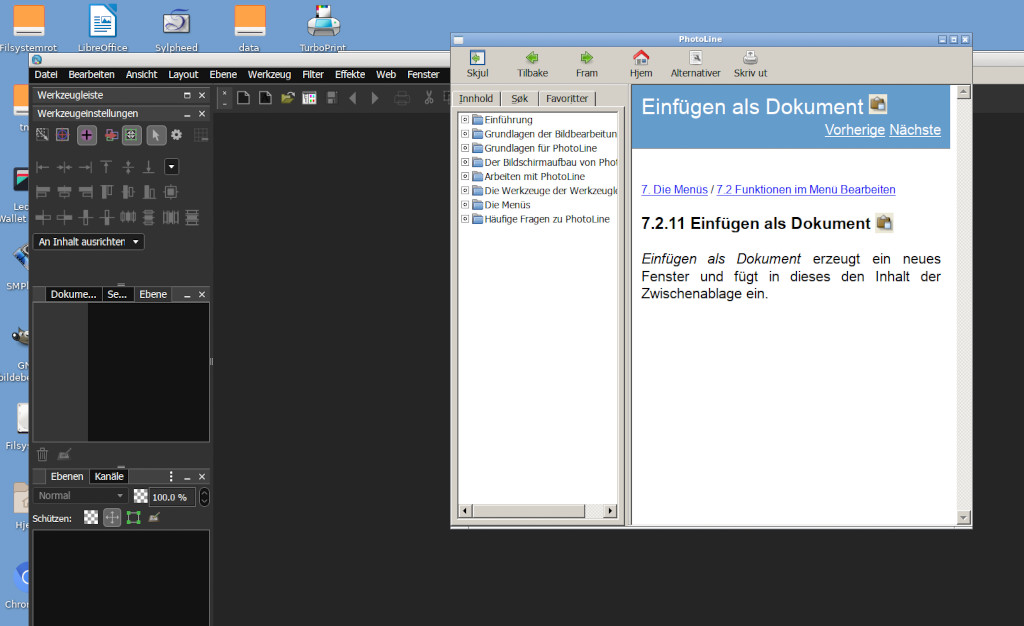Click the next right triangle in toolbar
1024x626 pixels.
point(375,98)
